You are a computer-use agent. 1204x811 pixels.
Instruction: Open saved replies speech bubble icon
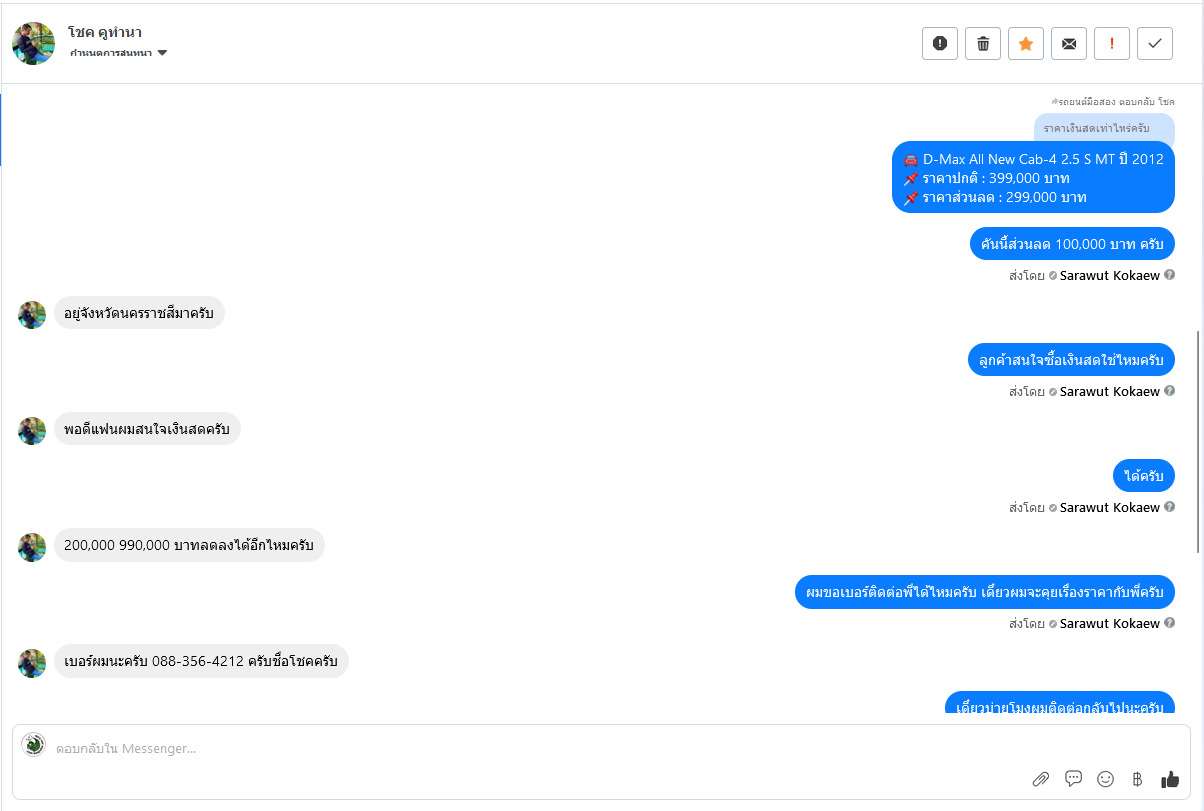tap(1074, 778)
